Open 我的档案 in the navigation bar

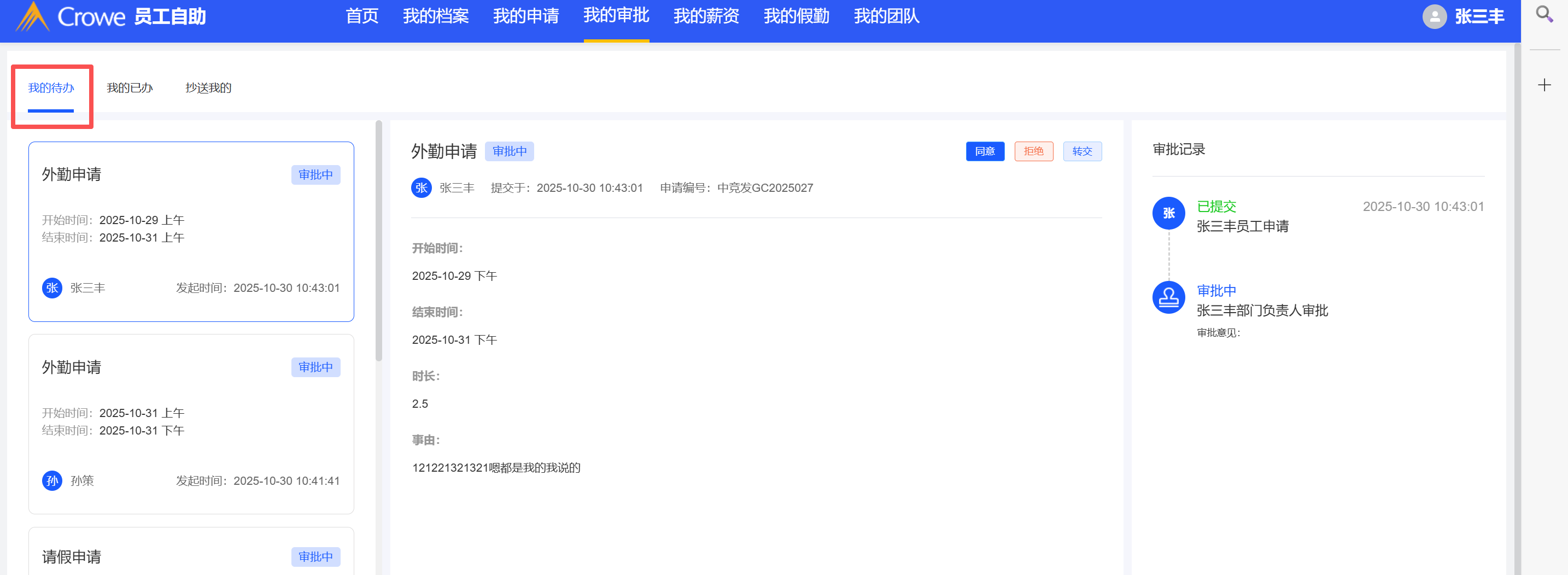[x=436, y=16]
